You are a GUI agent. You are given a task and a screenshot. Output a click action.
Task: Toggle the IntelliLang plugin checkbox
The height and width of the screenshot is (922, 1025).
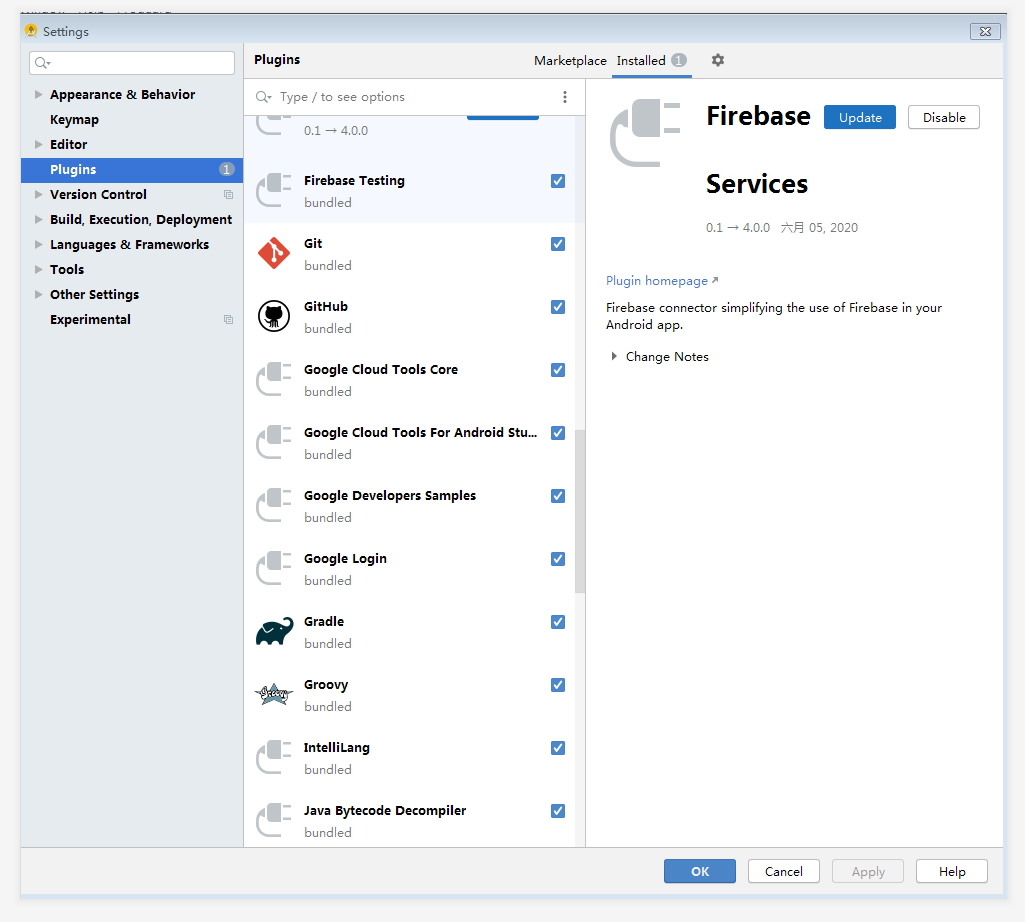point(558,748)
